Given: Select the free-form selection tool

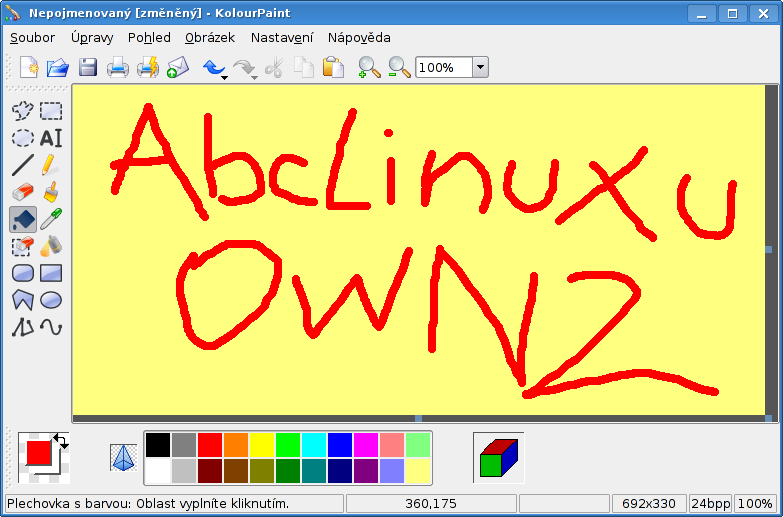Looking at the screenshot, I should 22,110.
